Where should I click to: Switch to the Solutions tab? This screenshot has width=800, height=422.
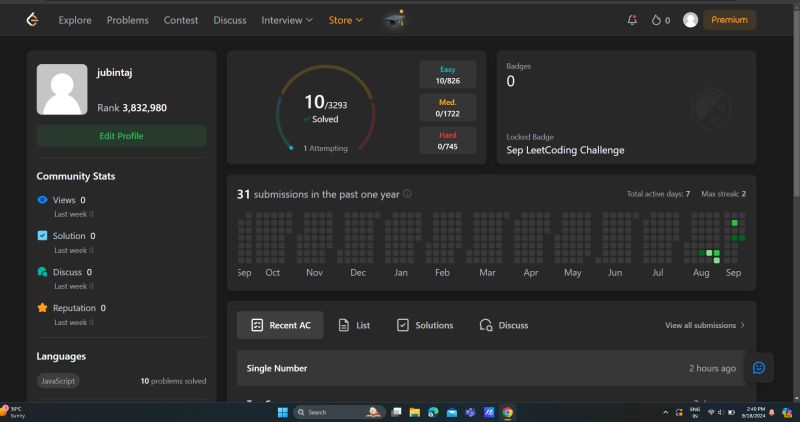[424, 325]
